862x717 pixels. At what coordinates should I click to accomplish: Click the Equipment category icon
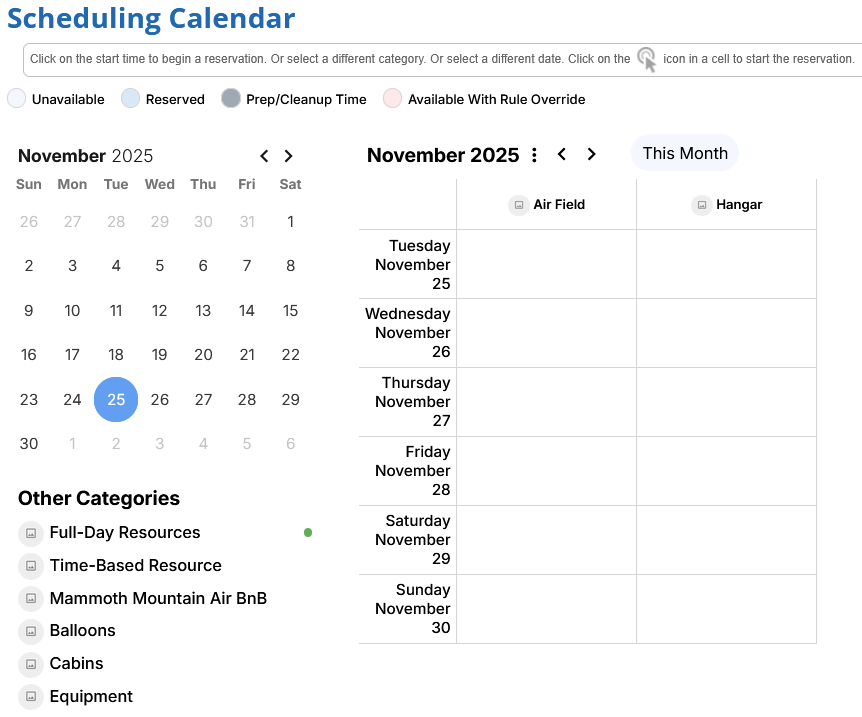(x=31, y=697)
